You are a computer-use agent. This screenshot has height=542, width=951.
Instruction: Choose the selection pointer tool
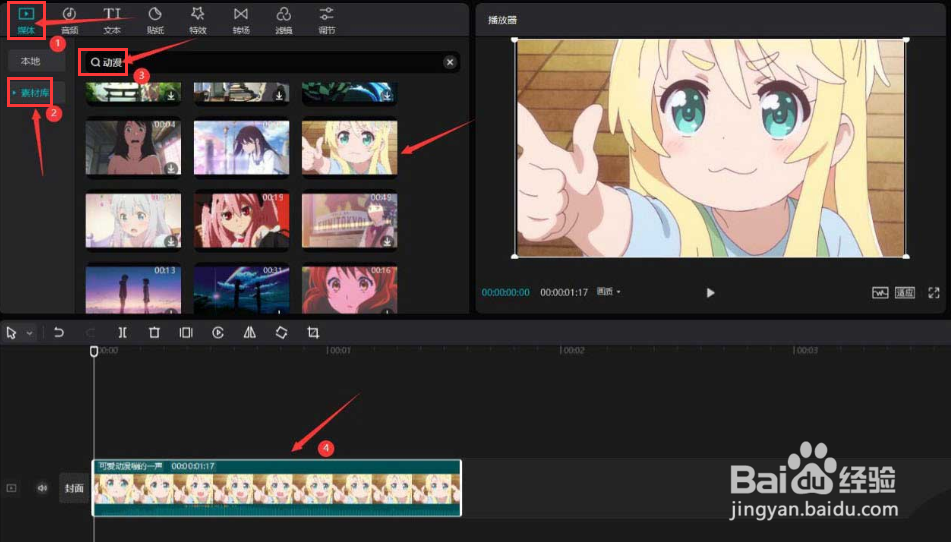point(11,333)
